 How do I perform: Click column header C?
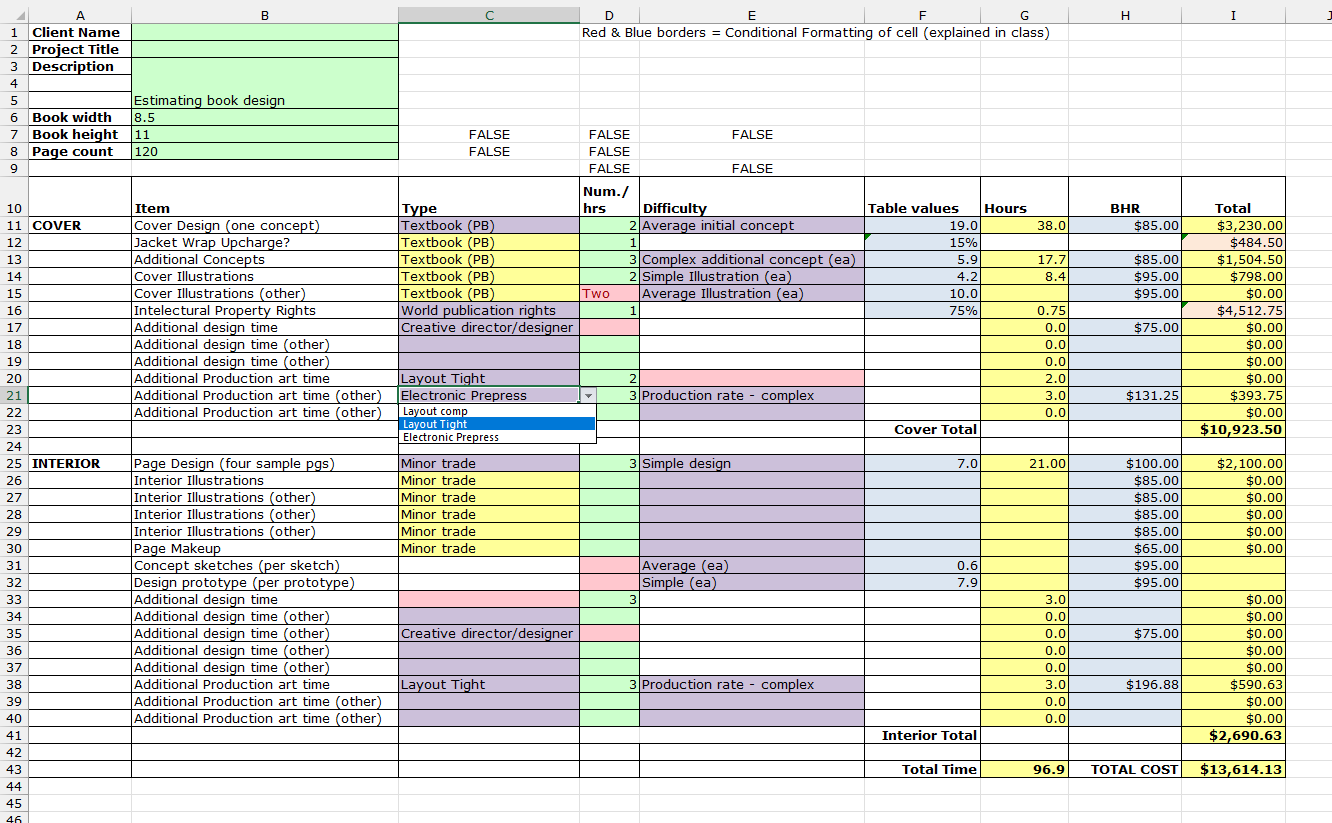click(x=489, y=14)
